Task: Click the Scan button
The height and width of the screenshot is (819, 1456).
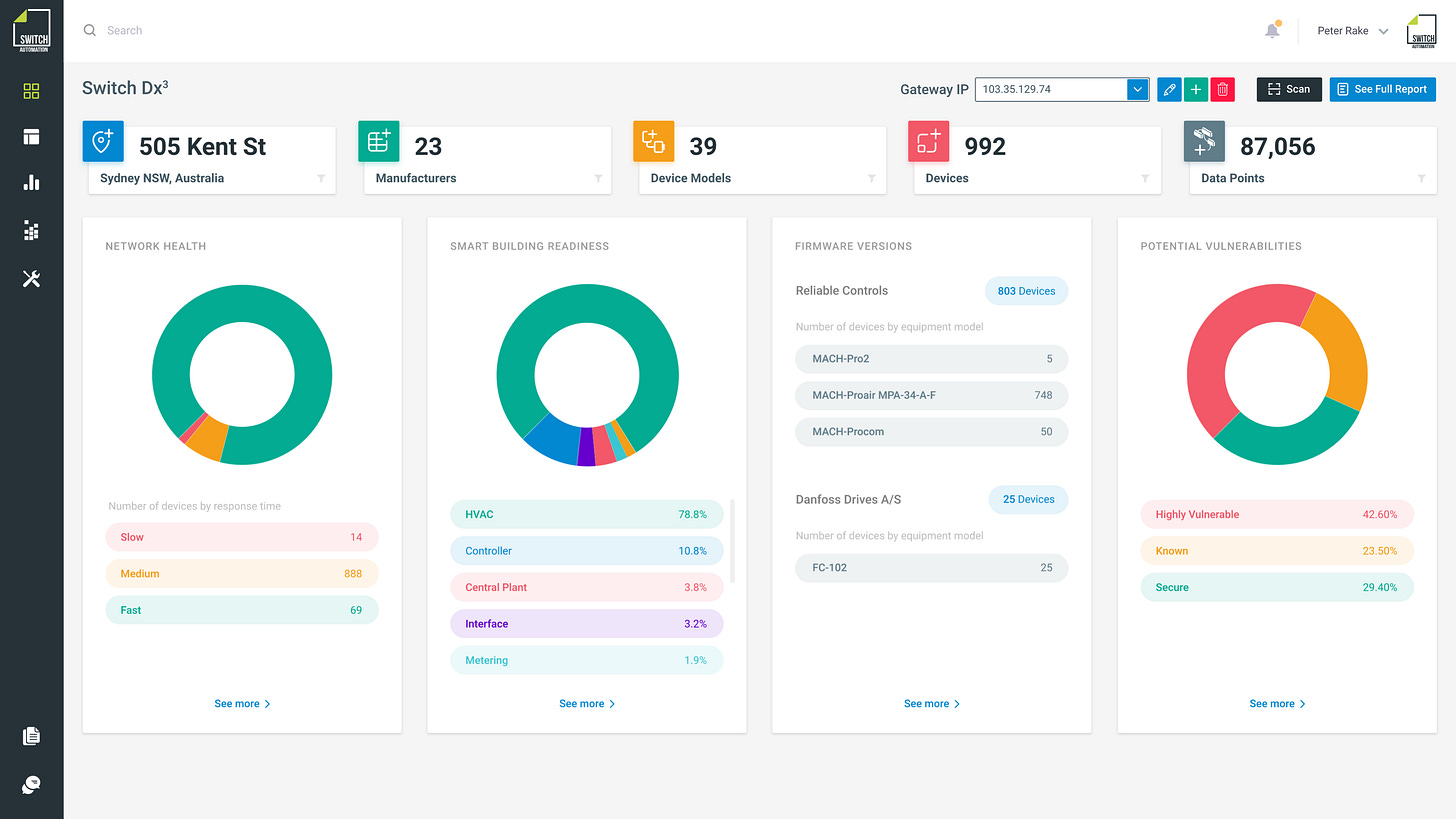Action: coord(1289,89)
